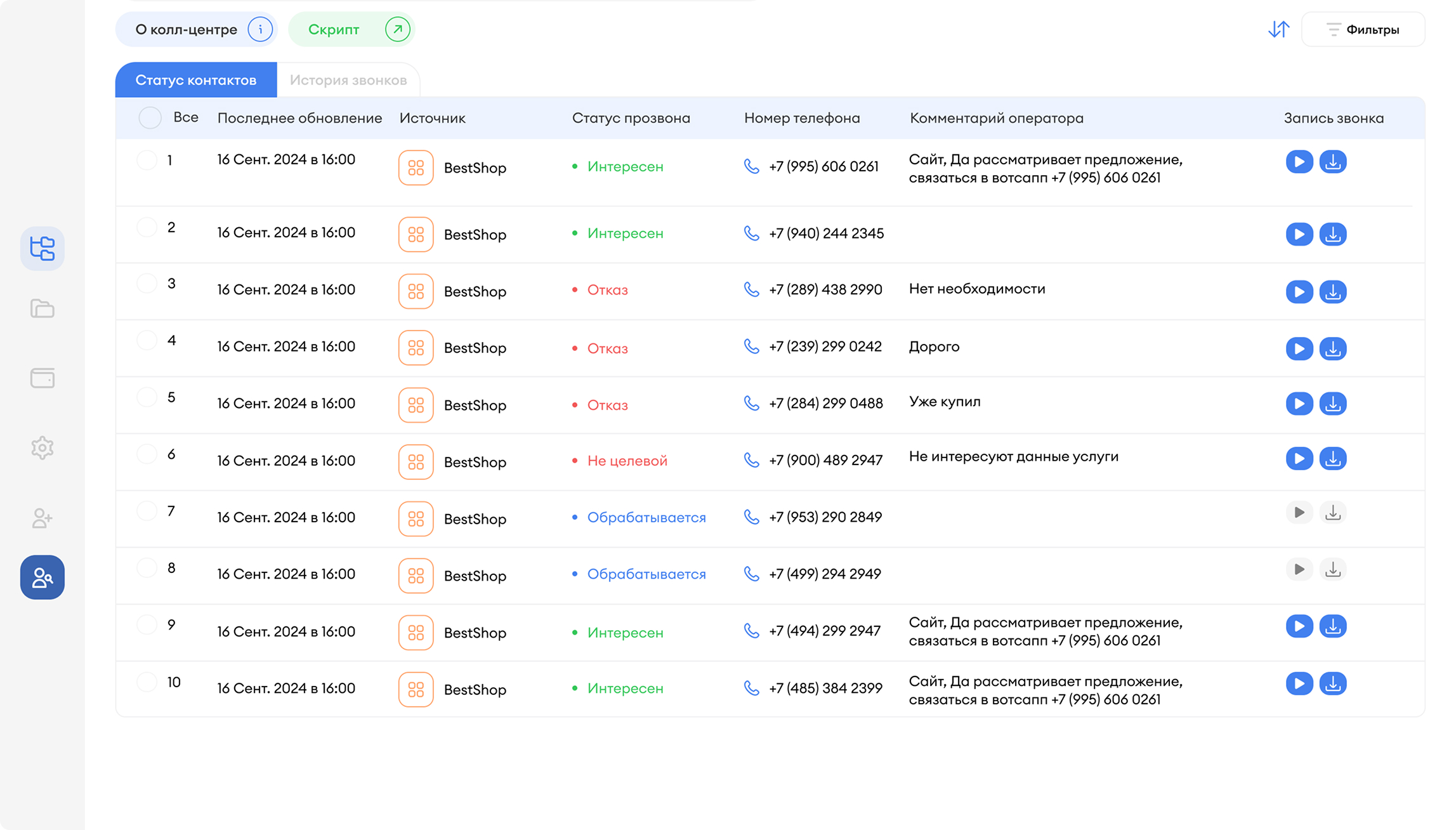Open the settings gear in the sidebar
The width and height of the screenshot is (1456, 830).
[x=43, y=448]
